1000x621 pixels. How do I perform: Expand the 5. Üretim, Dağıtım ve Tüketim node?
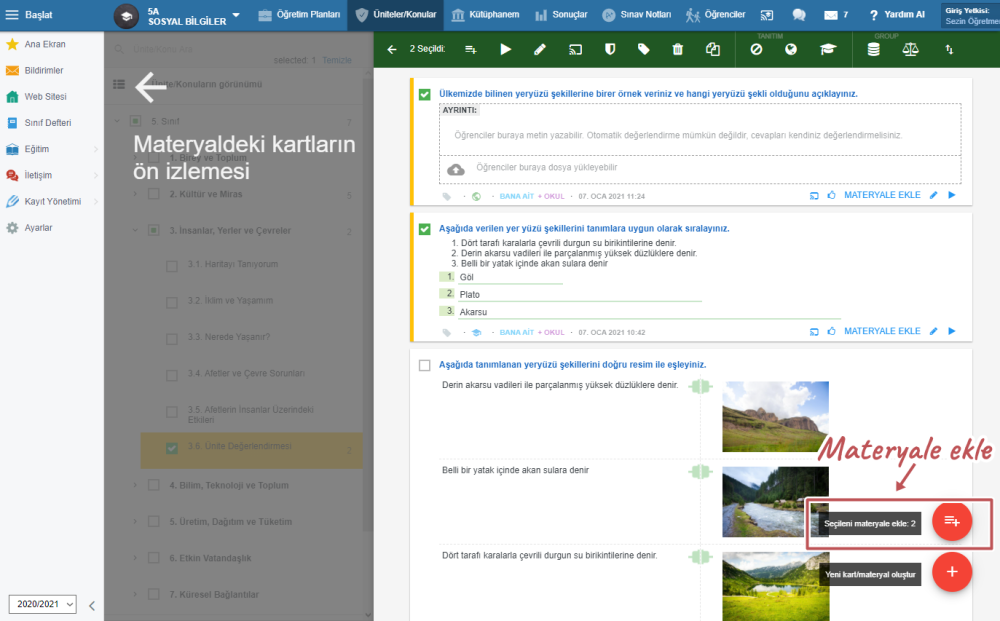pos(135,522)
